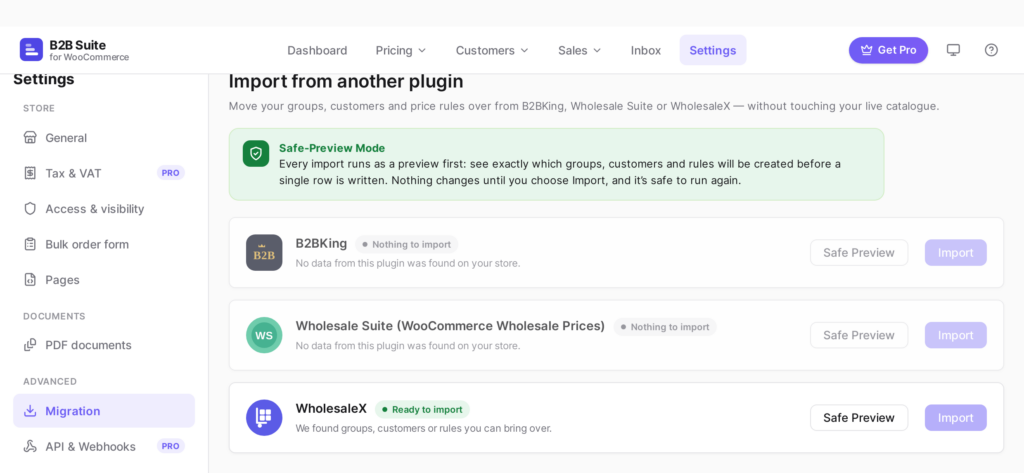Click the Get Pro button
The height and width of the screenshot is (473, 1024).
tap(888, 50)
